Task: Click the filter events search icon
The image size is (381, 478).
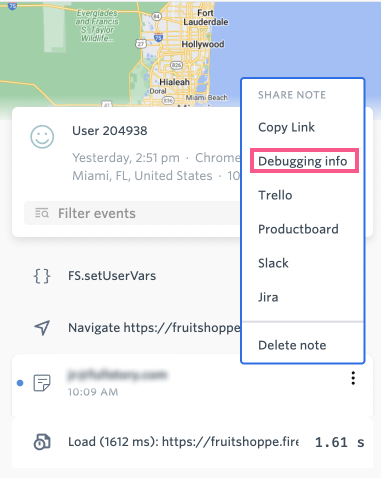Action: click(x=42, y=213)
